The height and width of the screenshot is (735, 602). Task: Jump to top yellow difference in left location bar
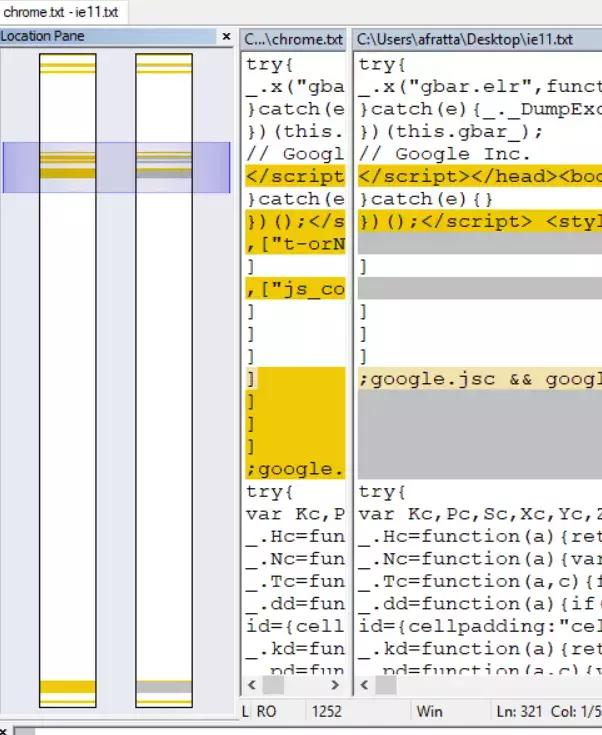(x=68, y=68)
